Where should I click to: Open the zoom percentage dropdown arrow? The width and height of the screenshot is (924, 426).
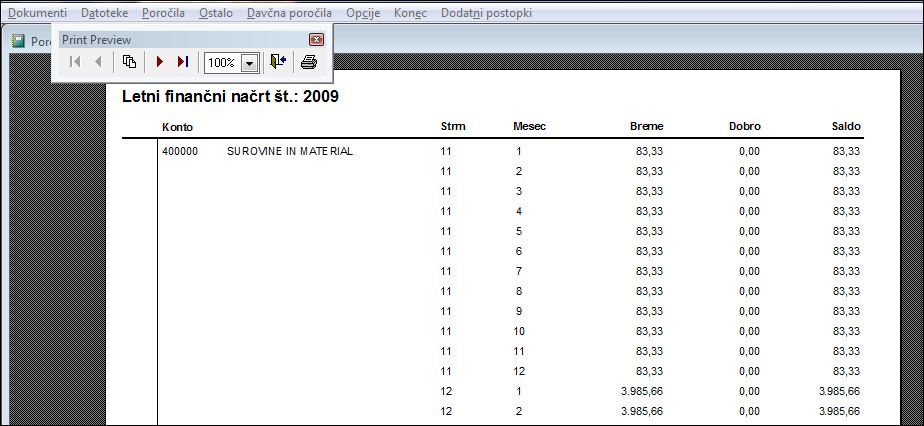pyautogui.click(x=250, y=62)
